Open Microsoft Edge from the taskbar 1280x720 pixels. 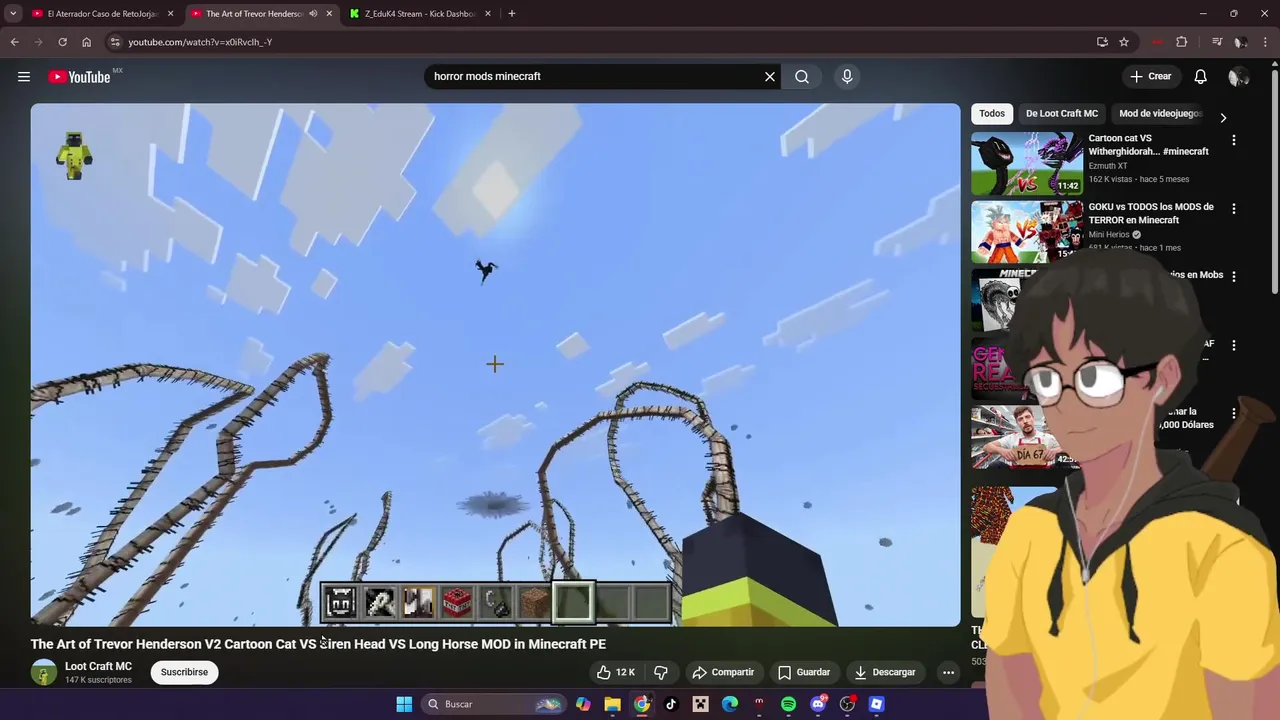pos(729,704)
